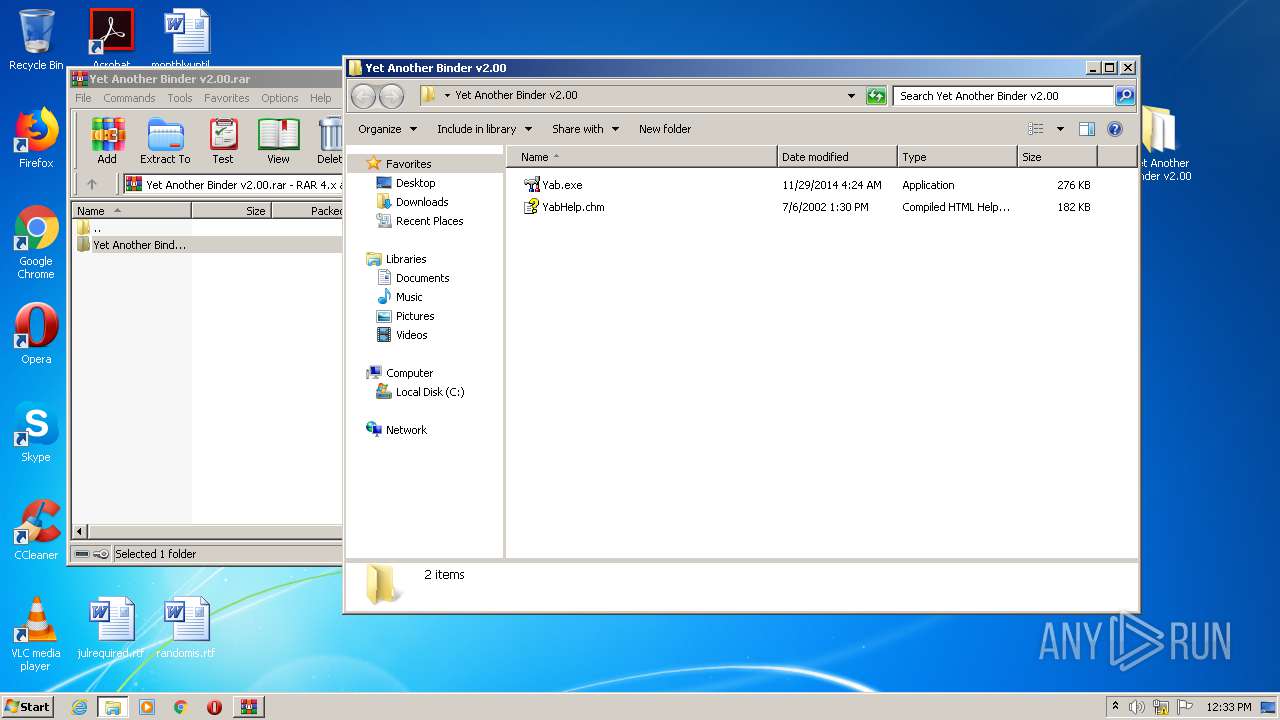This screenshot has width=1280, height=720.
Task: Open the Recycle Bin desktop icon
Action: tap(36, 40)
